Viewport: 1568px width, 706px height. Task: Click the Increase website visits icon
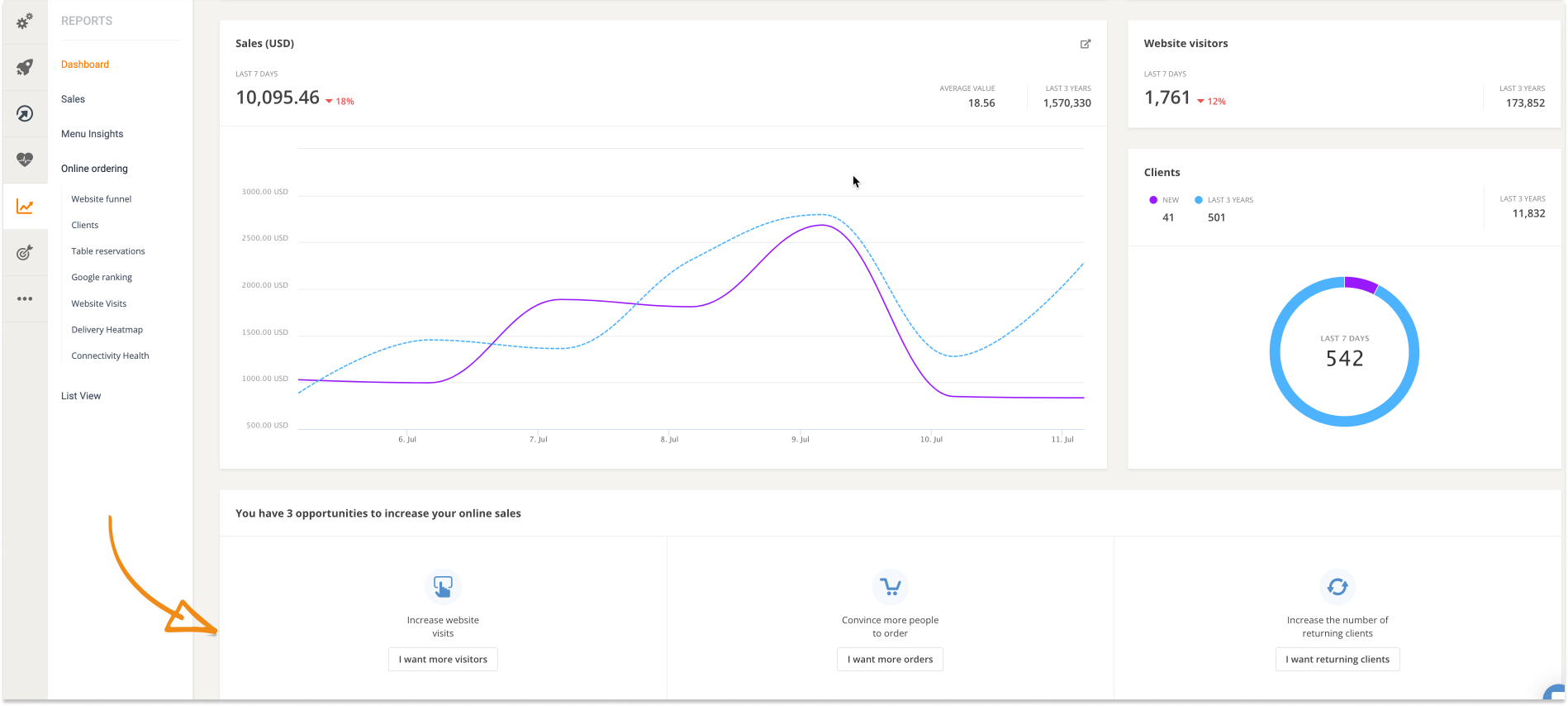[443, 587]
